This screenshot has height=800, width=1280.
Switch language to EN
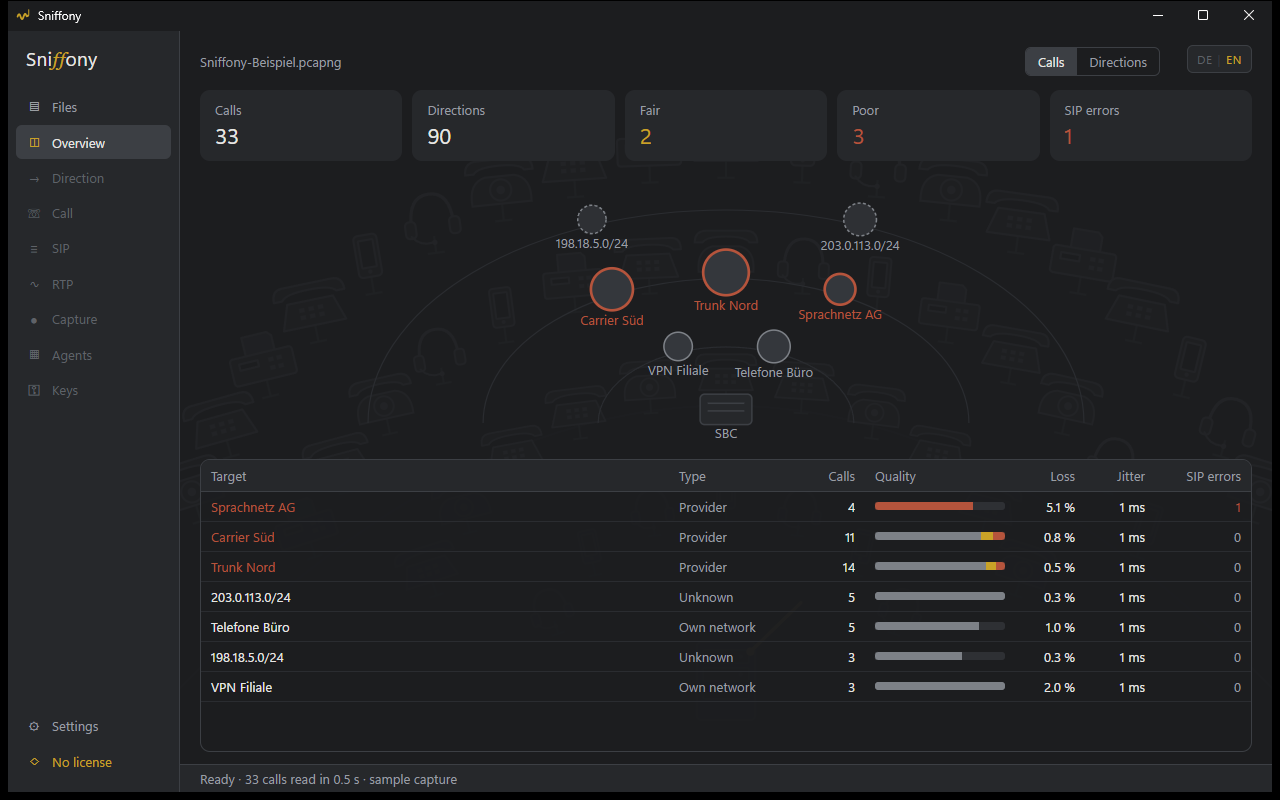tap(1234, 60)
